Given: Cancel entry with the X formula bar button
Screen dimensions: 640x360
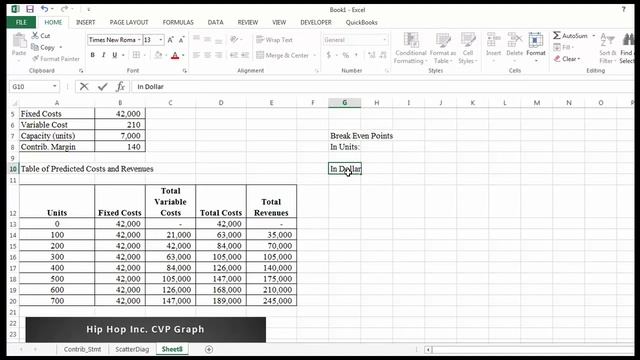Looking at the screenshot, I should coord(84,87).
